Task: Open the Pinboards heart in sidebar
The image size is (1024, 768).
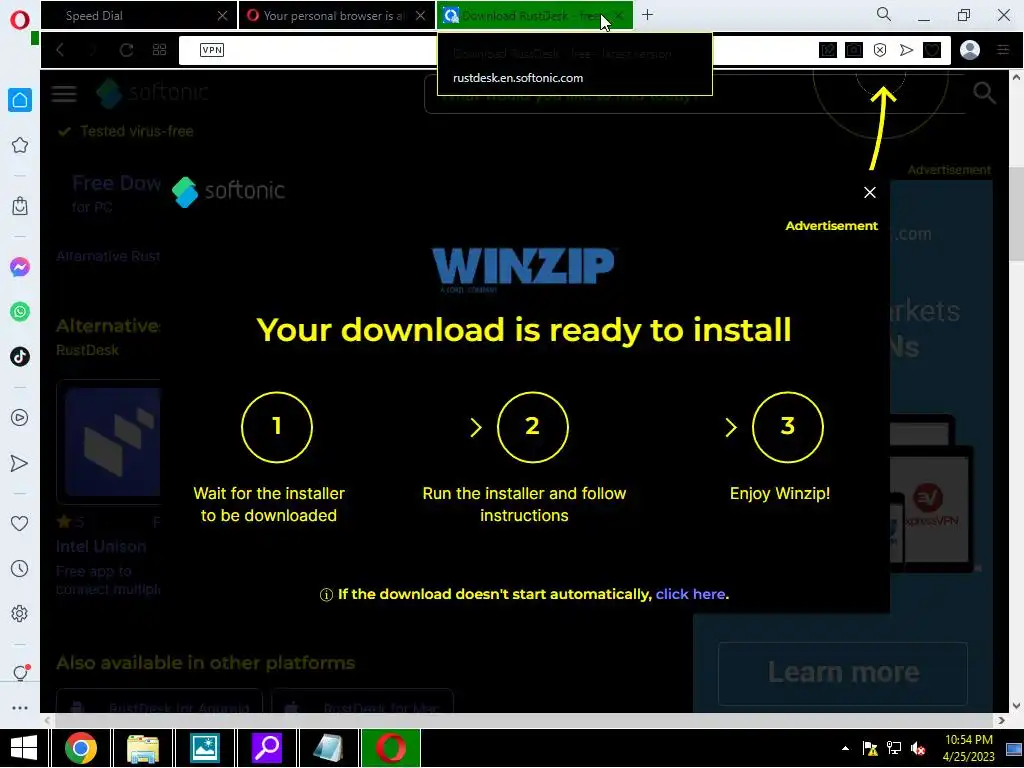Action: click(20, 523)
